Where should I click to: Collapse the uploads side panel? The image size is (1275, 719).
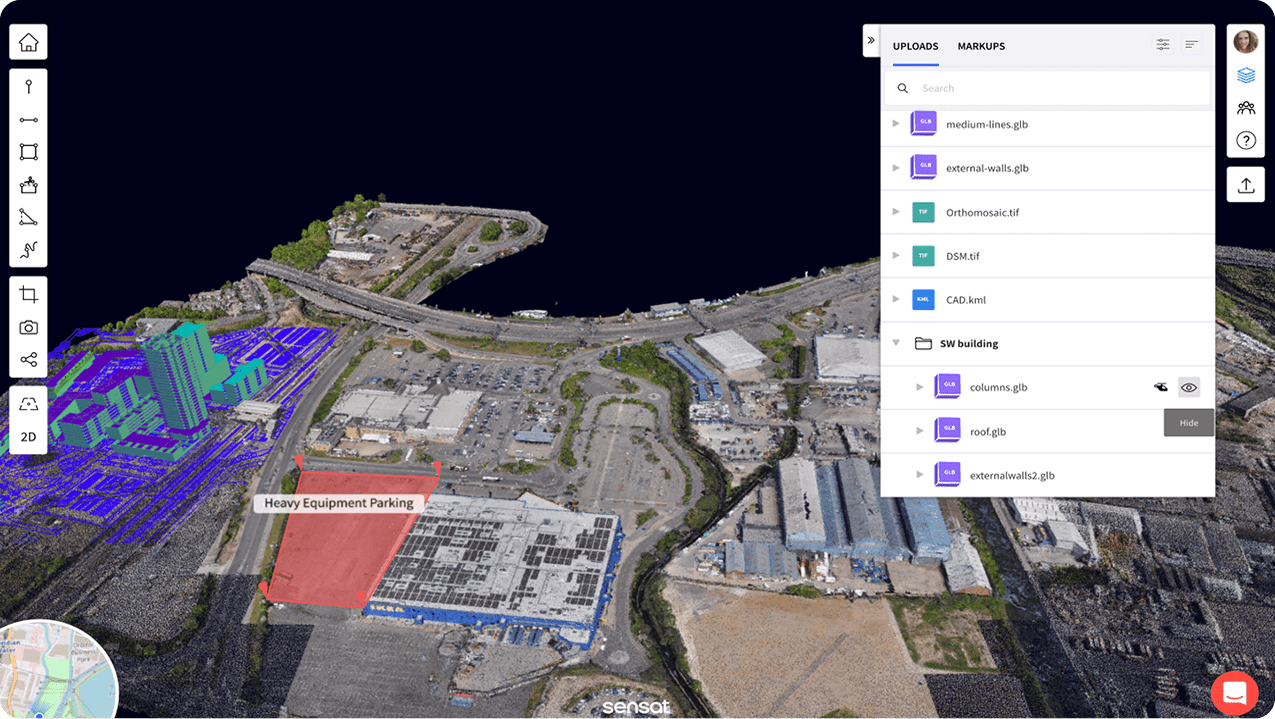tap(871, 41)
